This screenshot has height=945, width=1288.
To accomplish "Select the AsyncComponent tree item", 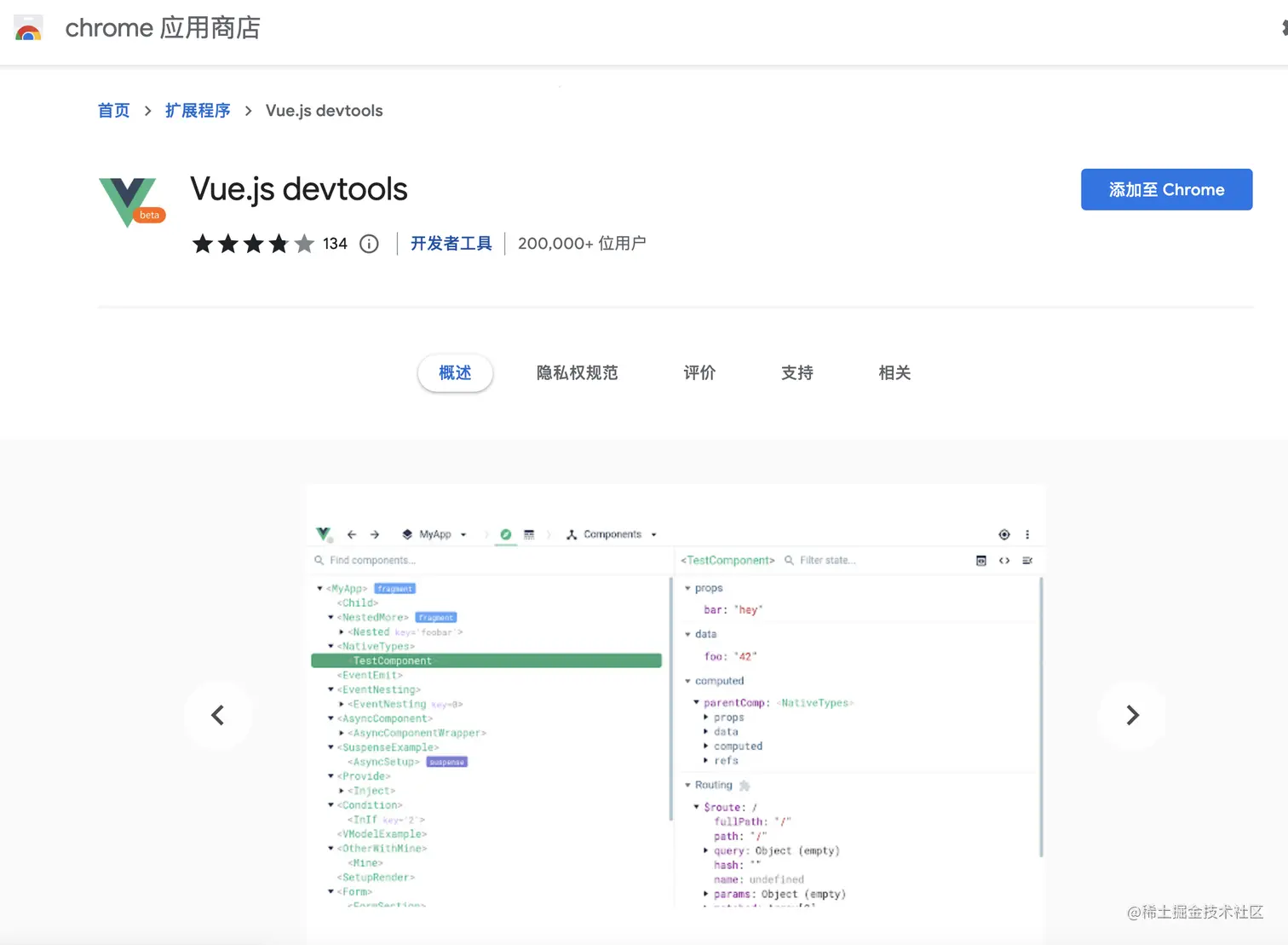I will pos(384,718).
